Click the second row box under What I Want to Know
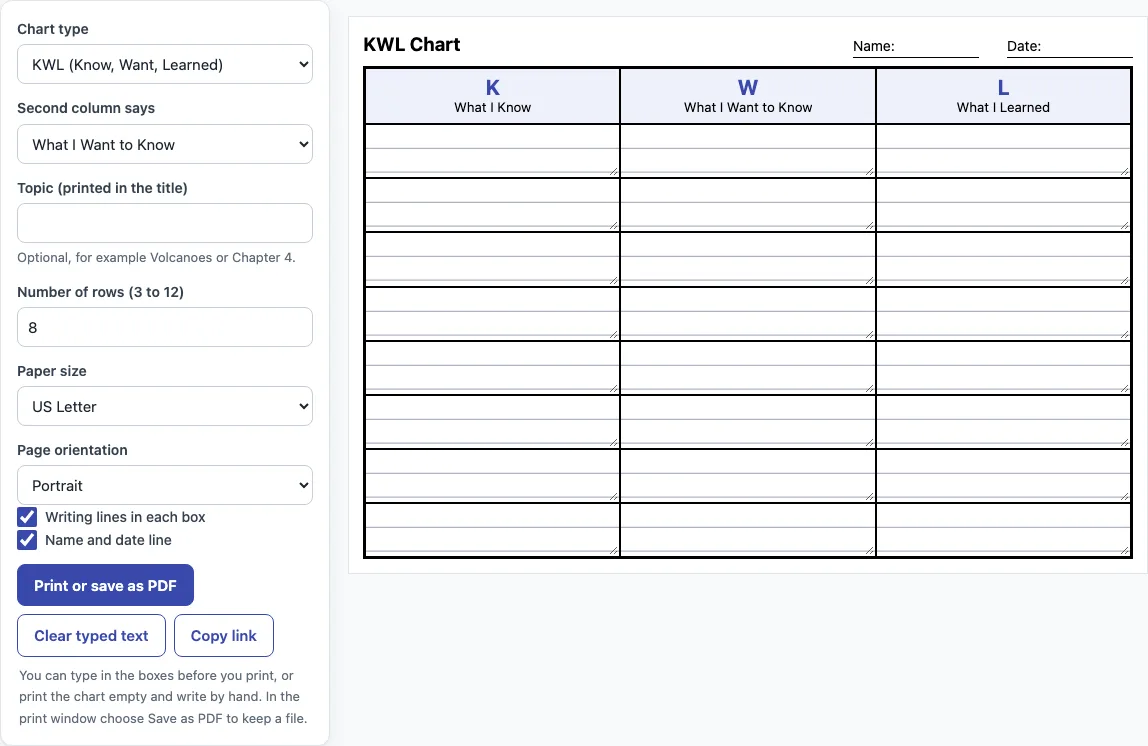 (748, 205)
